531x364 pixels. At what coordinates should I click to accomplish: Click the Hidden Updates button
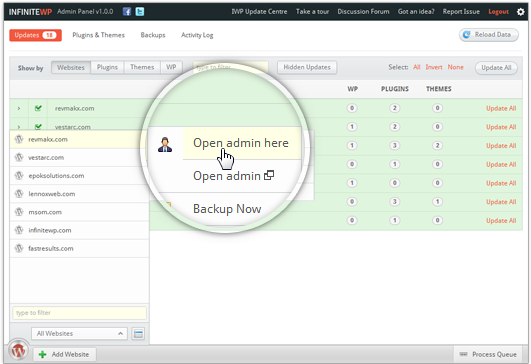tap(307, 67)
